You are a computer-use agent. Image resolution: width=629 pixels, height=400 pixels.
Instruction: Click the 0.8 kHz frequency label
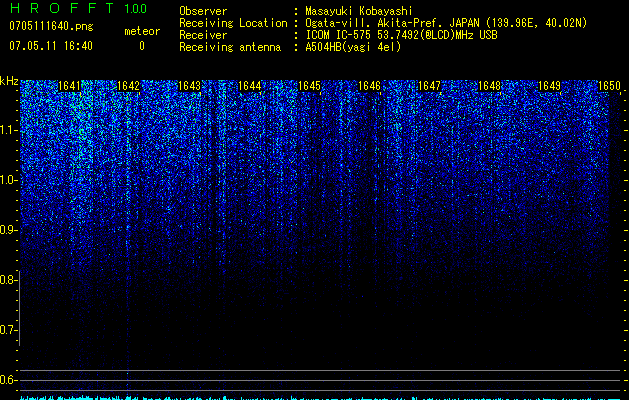(x=7, y=280)
